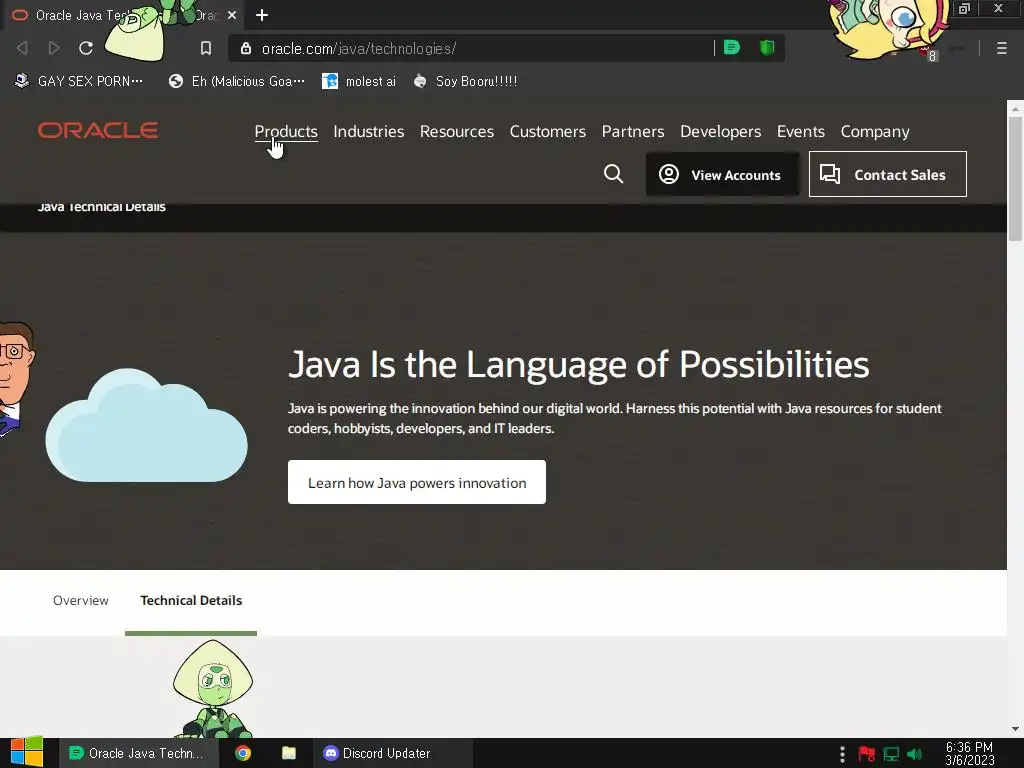1024x768 pixels.
Task: Click the green shield icon in address bar
Action: pyautogui.click(x=767, y=48)
